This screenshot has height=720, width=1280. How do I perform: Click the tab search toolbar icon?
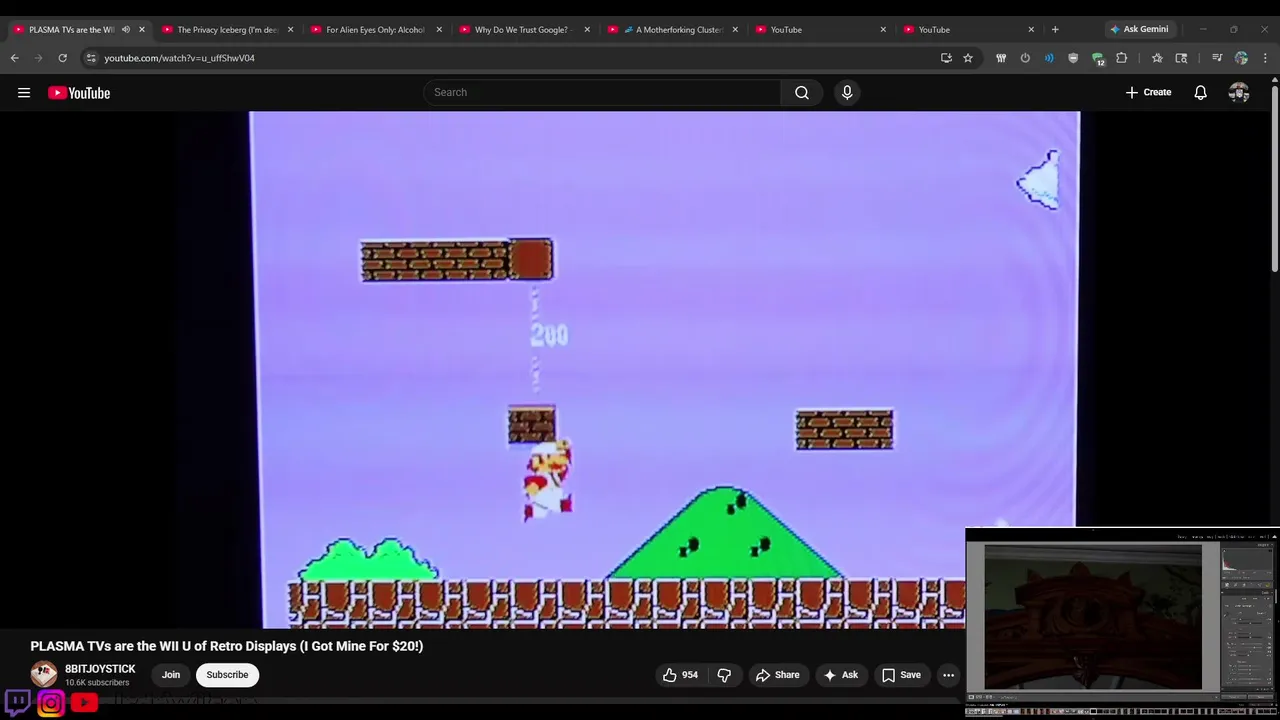(1181, 58)
